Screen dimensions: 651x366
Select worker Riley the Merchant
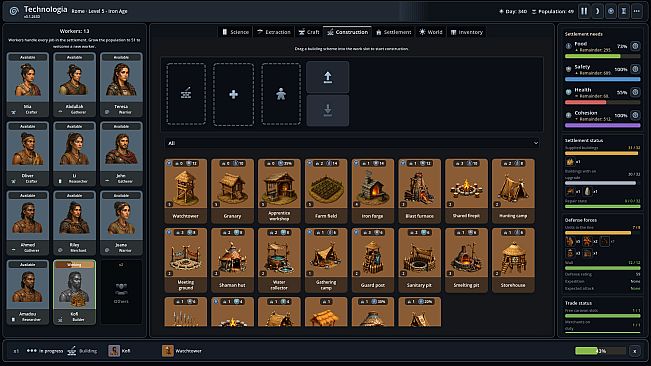coord(74,223)
